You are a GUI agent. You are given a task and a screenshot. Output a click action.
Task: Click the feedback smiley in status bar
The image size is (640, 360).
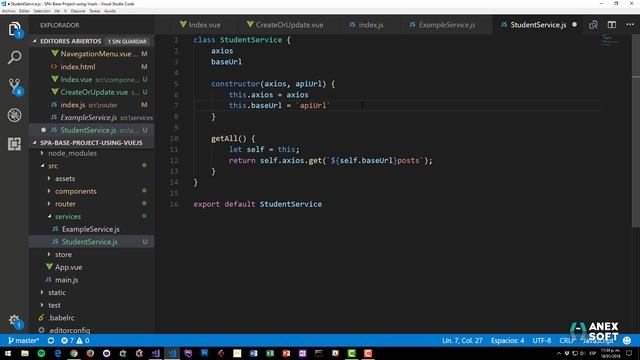tap(627, 340)
